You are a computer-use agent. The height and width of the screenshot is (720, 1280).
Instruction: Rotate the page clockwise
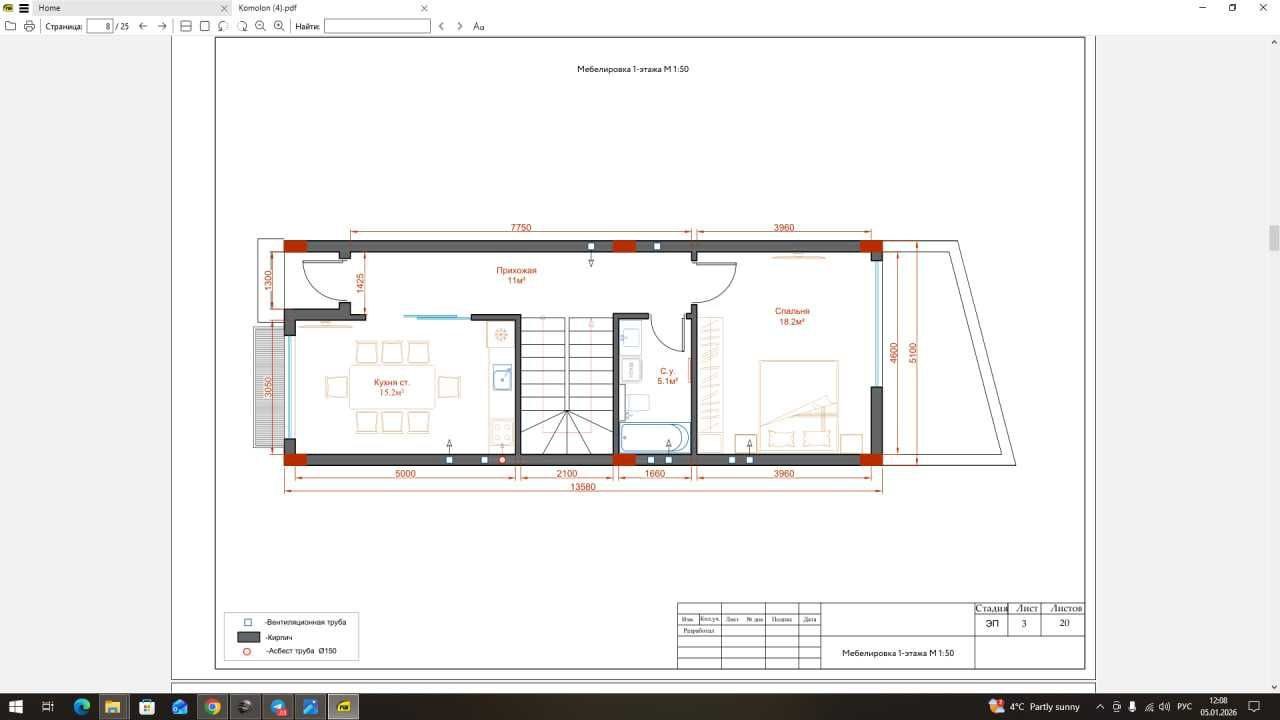[x=242, y=26]
